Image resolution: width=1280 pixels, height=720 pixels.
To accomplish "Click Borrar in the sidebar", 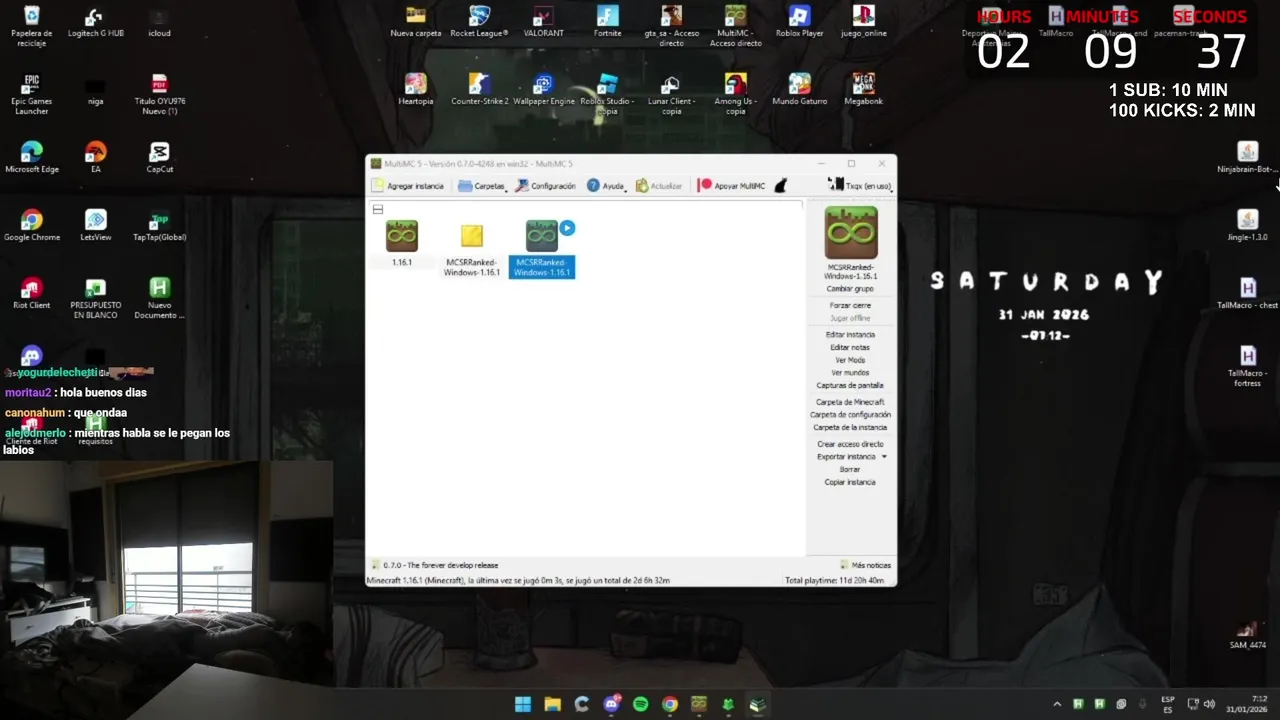I will tap(850, 469).
